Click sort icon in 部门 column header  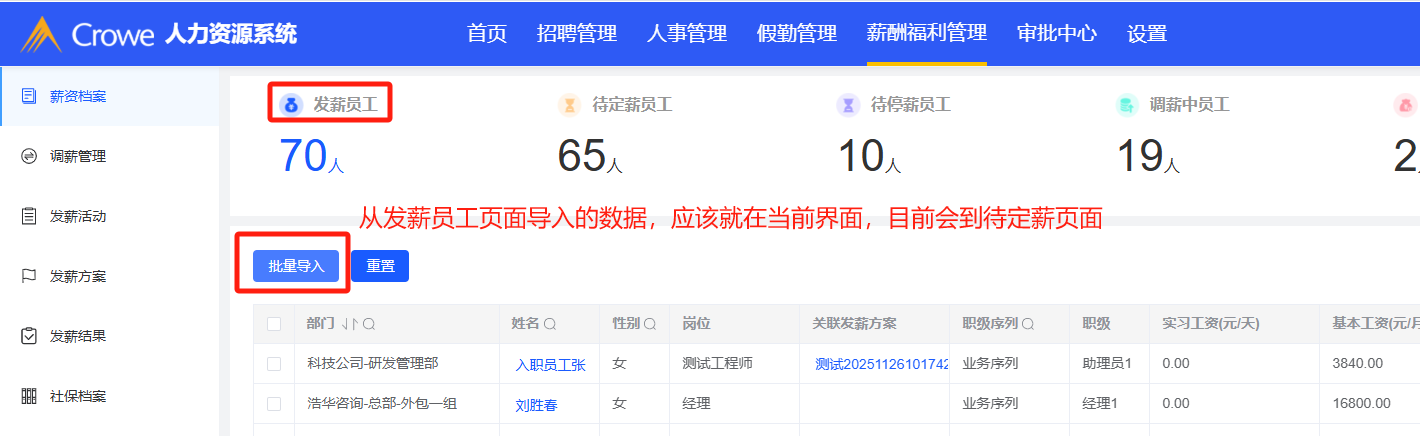coord(351,324)
